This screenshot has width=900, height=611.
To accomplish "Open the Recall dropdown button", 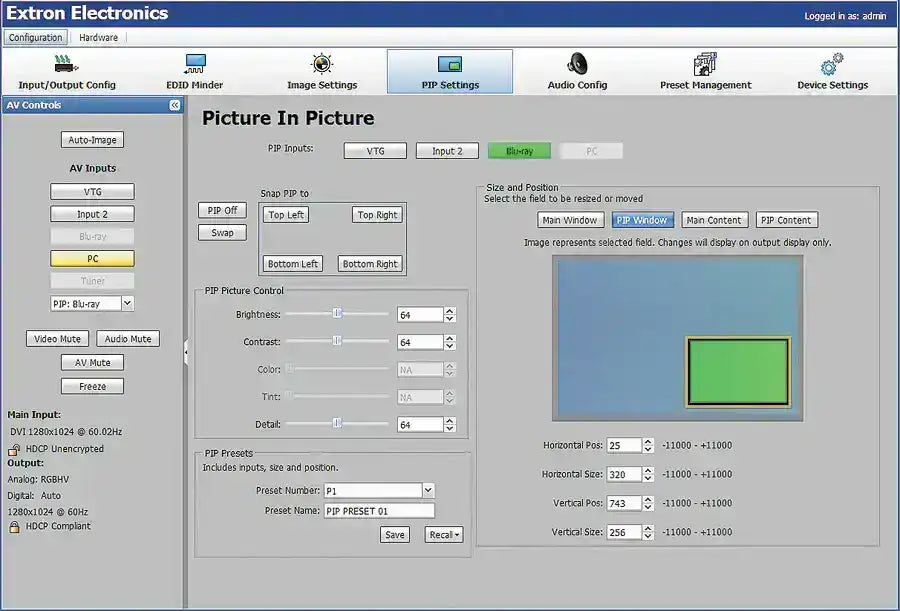I will click(x=443, y=535).
